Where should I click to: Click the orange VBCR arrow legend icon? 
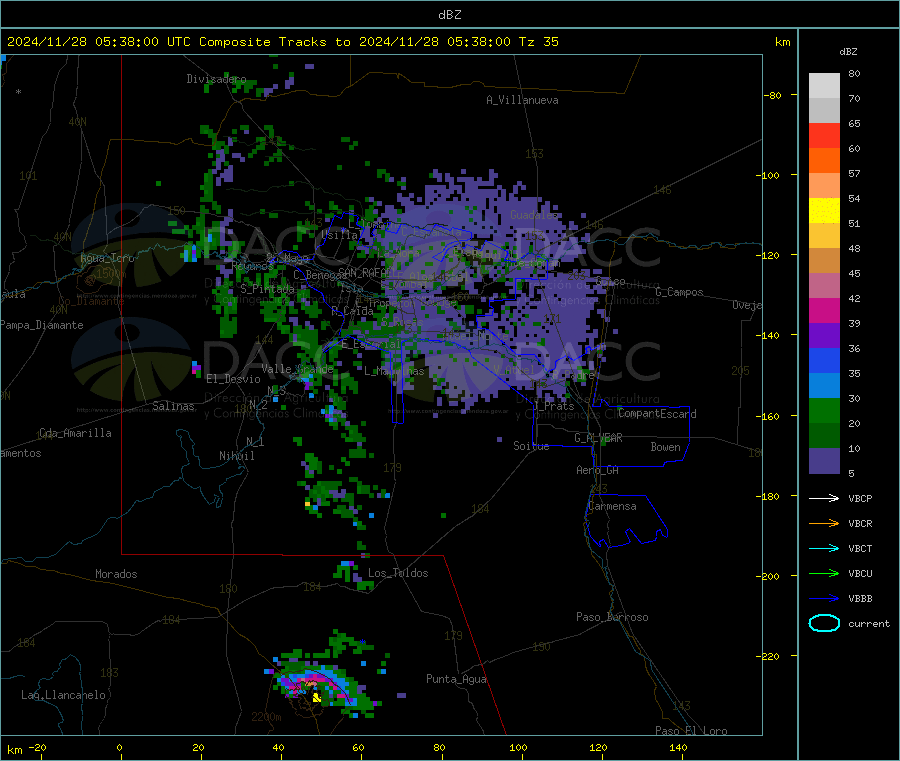pyautogui.click(x=824, y=523)
